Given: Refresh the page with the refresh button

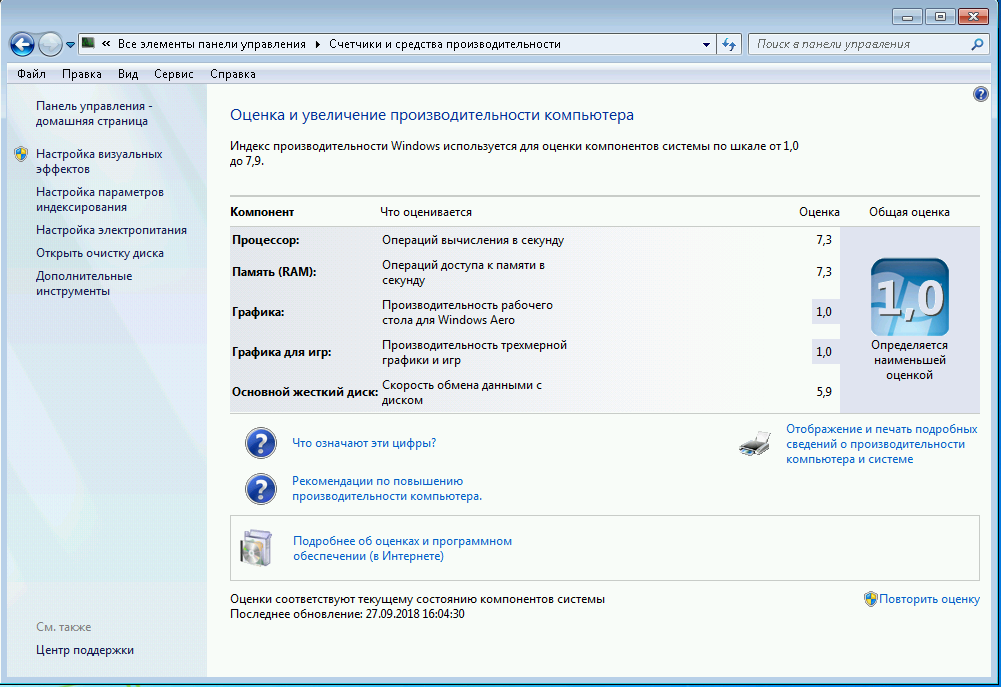Looking at the screenshot, I should click(729, 44).
